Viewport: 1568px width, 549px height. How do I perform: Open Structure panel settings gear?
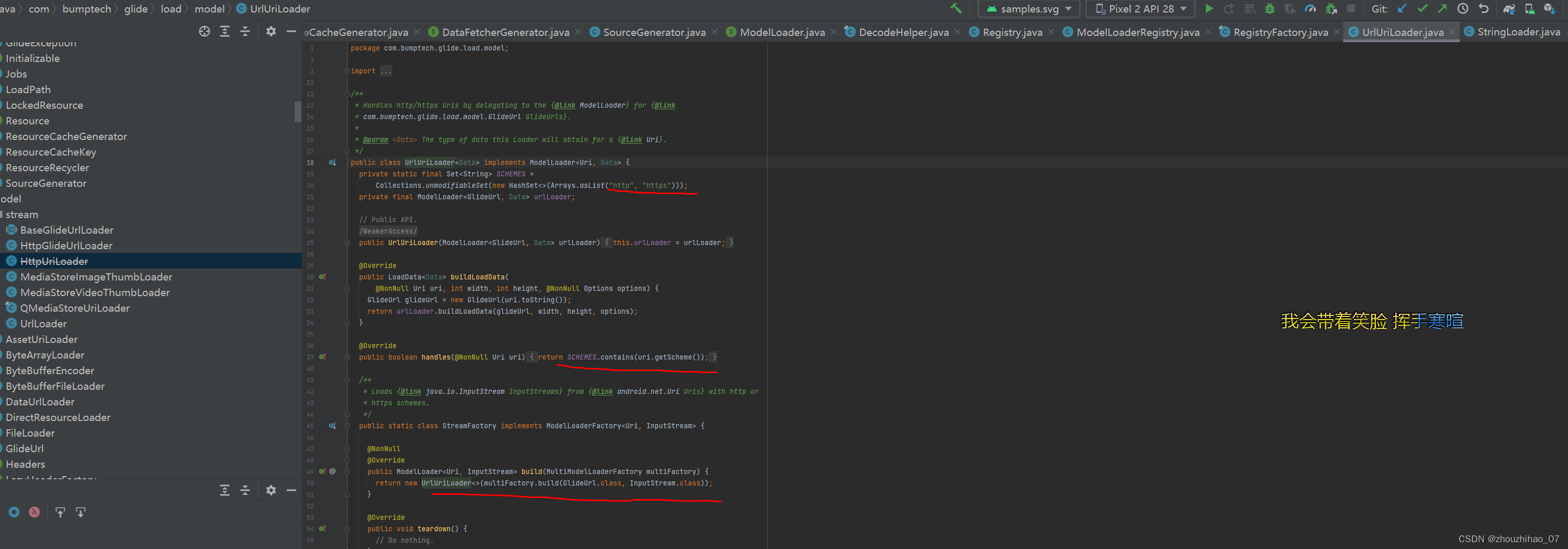pyautogui.click(x=271, y=490)
